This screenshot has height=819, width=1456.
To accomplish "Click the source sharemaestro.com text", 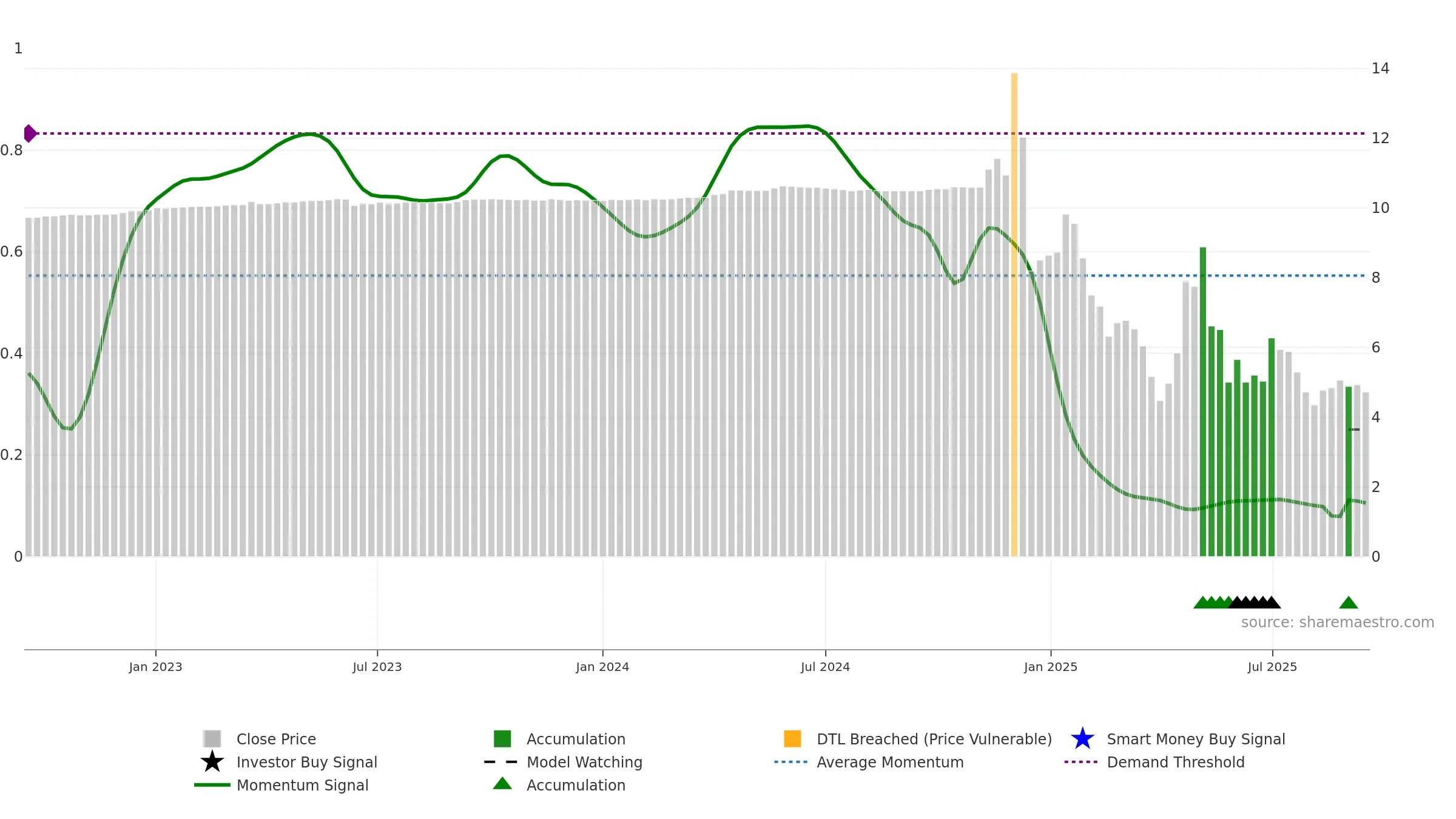I will pyautogui.click(x=1337, y=622).
